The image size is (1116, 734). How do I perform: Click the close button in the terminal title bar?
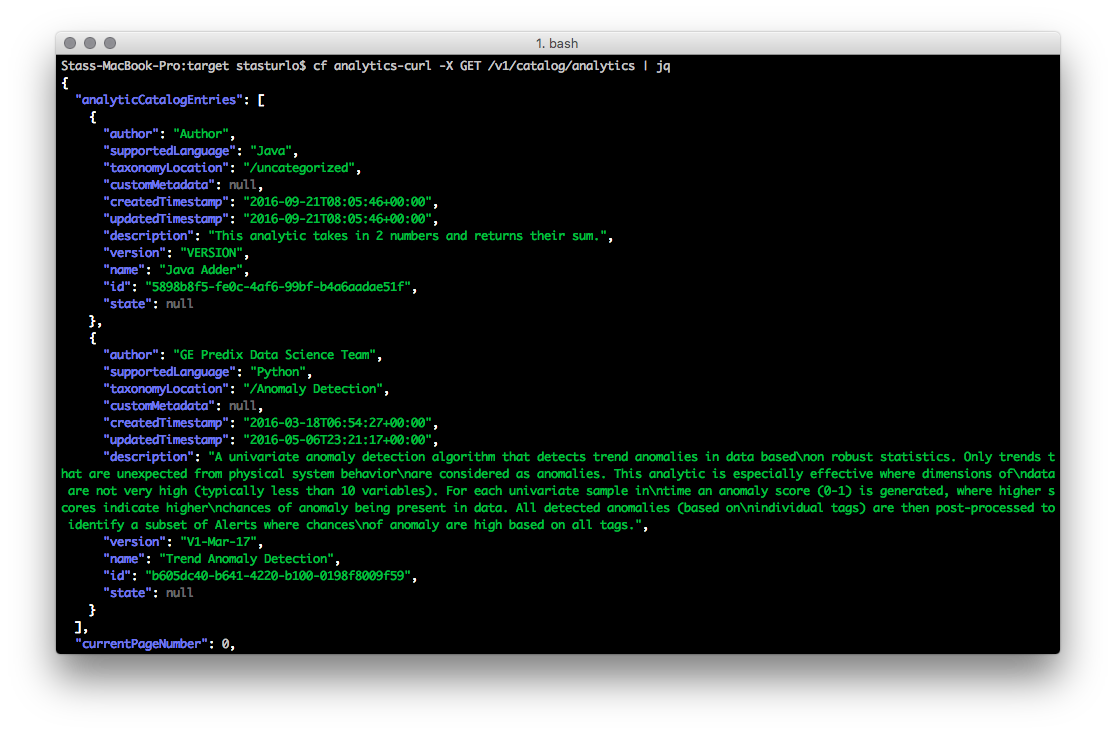(x=70, y=43)
